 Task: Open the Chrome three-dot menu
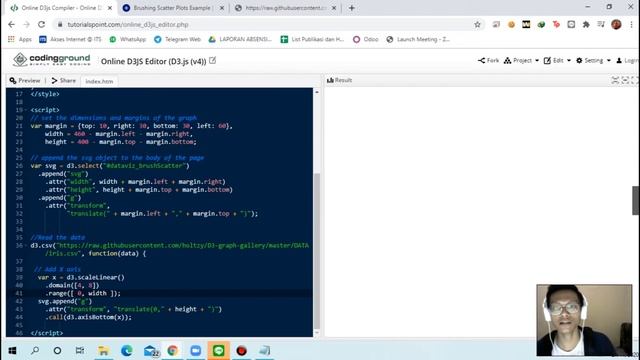point(631,24)
